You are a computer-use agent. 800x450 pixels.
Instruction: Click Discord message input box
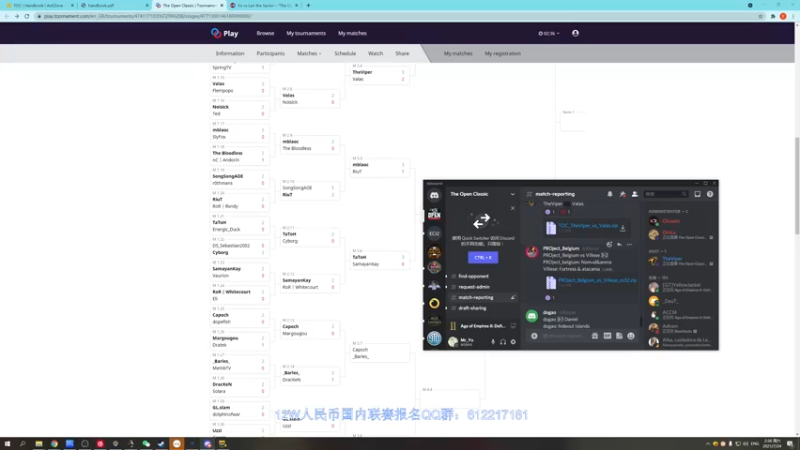coord(564,336)
